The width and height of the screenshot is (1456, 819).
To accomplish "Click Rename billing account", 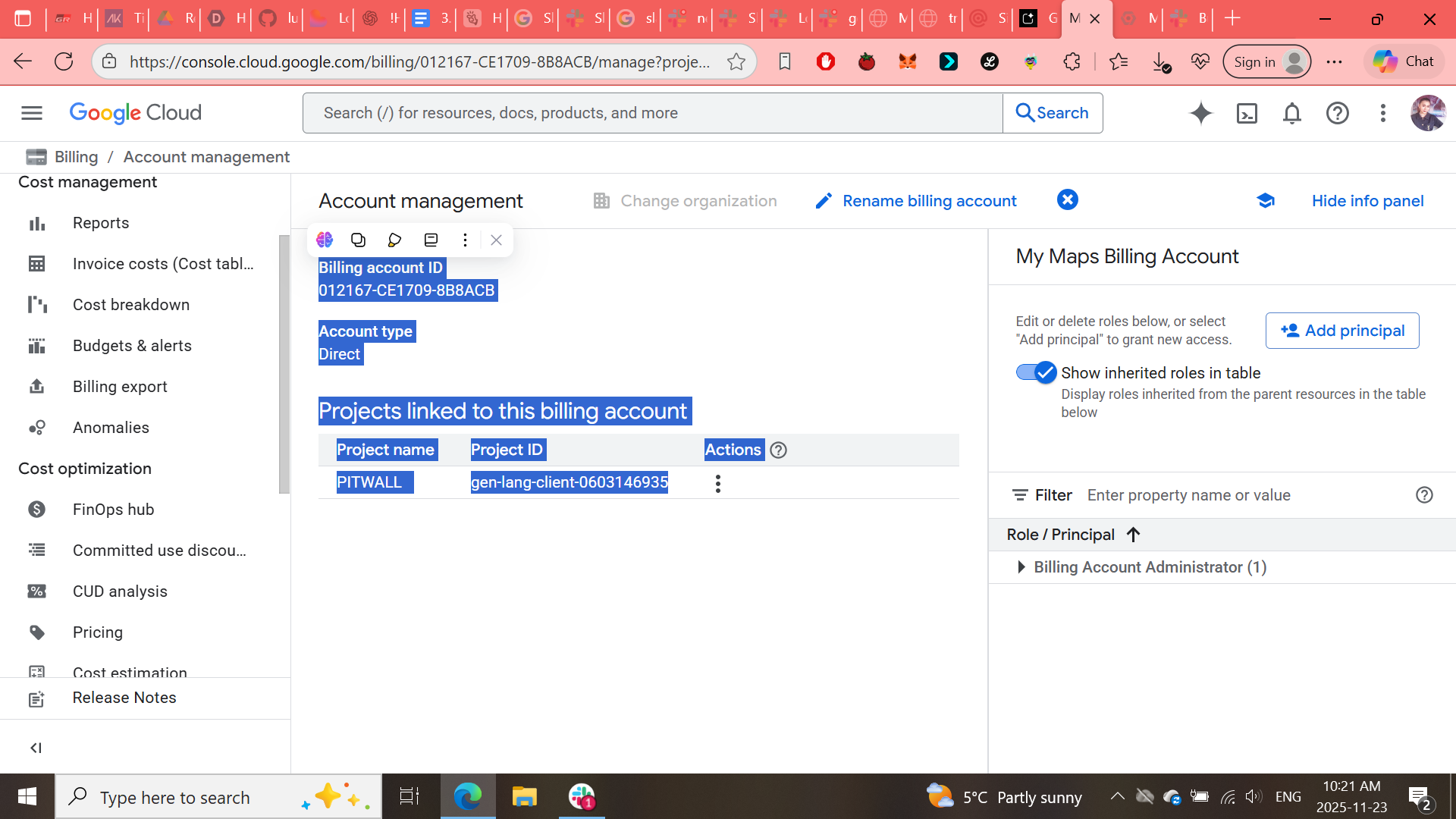I will (x=916, y=200).
